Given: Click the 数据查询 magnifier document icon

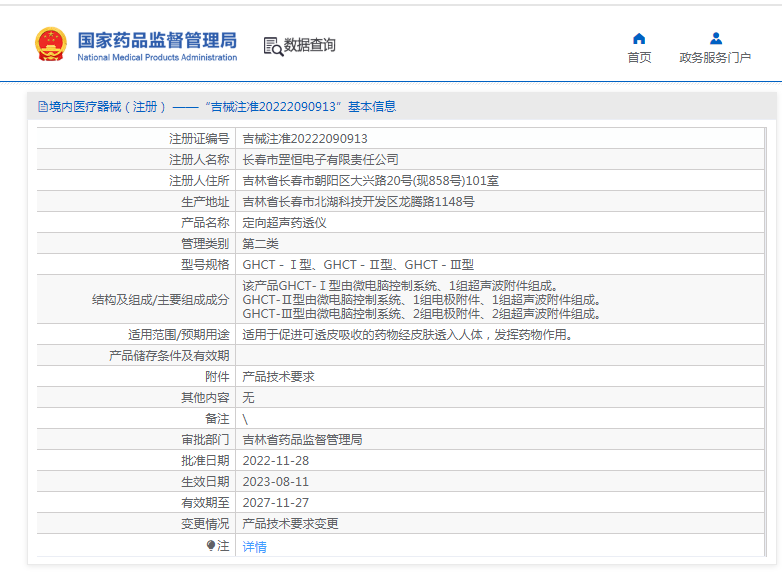Looking at the screenshot, I should [x=272, y=46].
